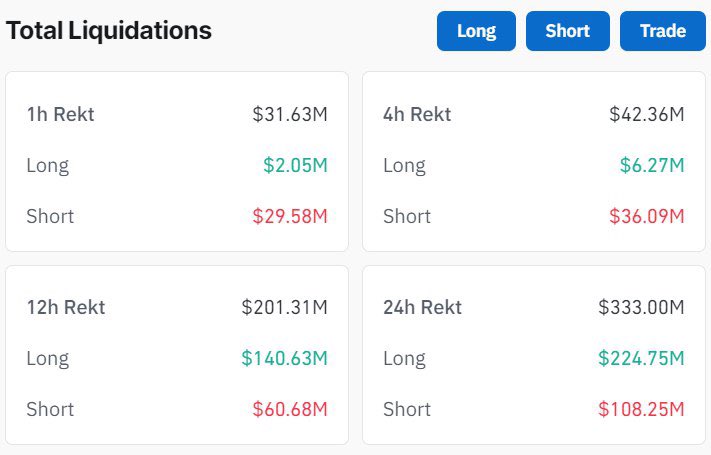711x455 pixels.
Task: Select the $224.75M long value
Action: (x=641, y=358)
